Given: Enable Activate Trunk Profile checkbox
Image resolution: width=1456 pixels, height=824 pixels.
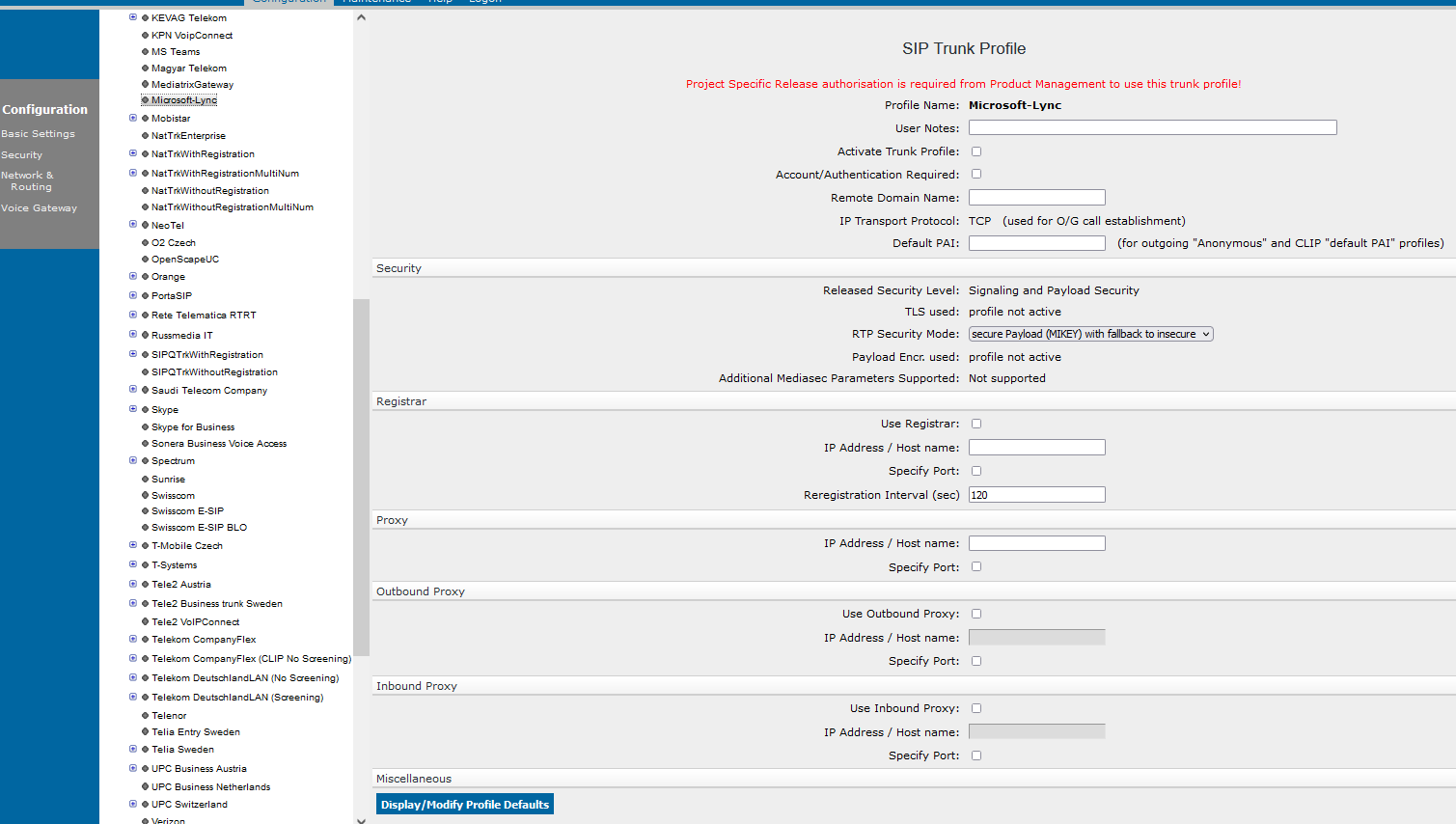Looking at the screenshot, I should coord(976,151).
